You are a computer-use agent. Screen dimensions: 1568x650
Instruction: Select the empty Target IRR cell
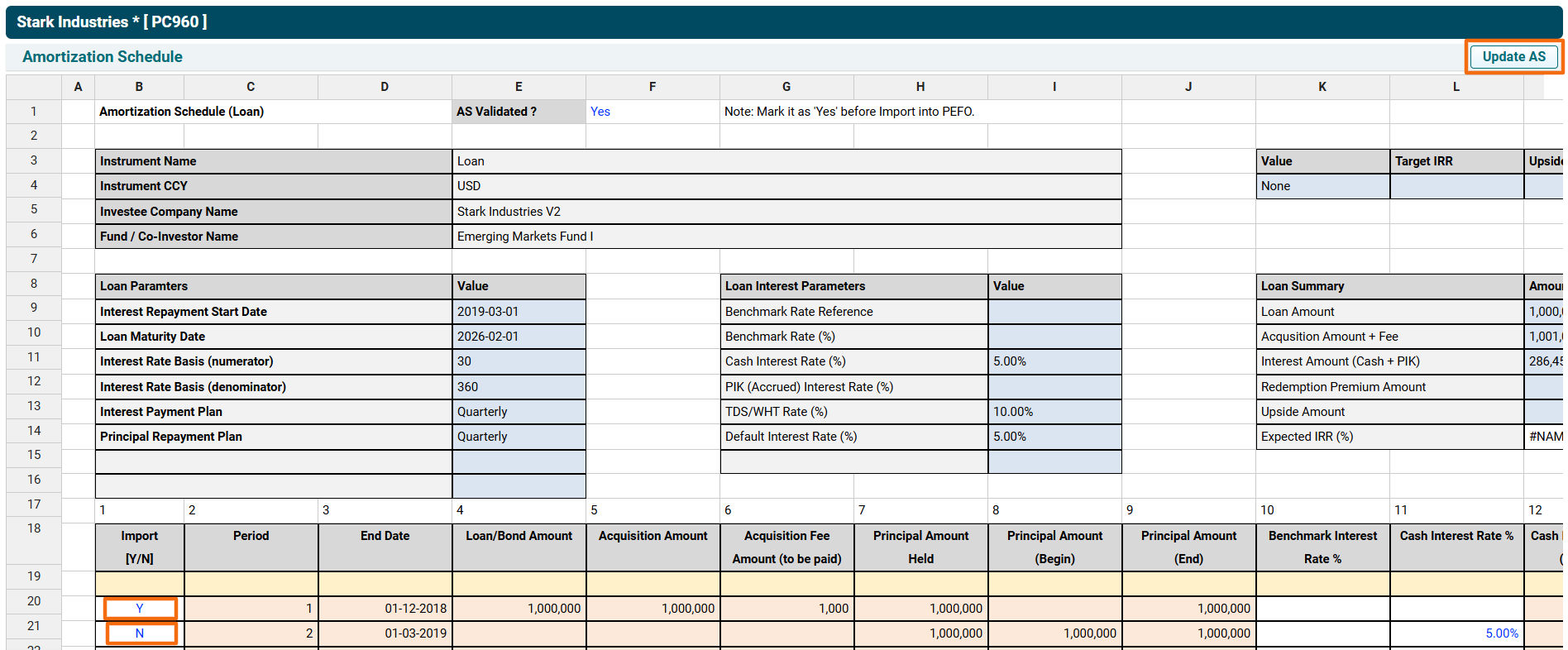tap(1456, 186)
